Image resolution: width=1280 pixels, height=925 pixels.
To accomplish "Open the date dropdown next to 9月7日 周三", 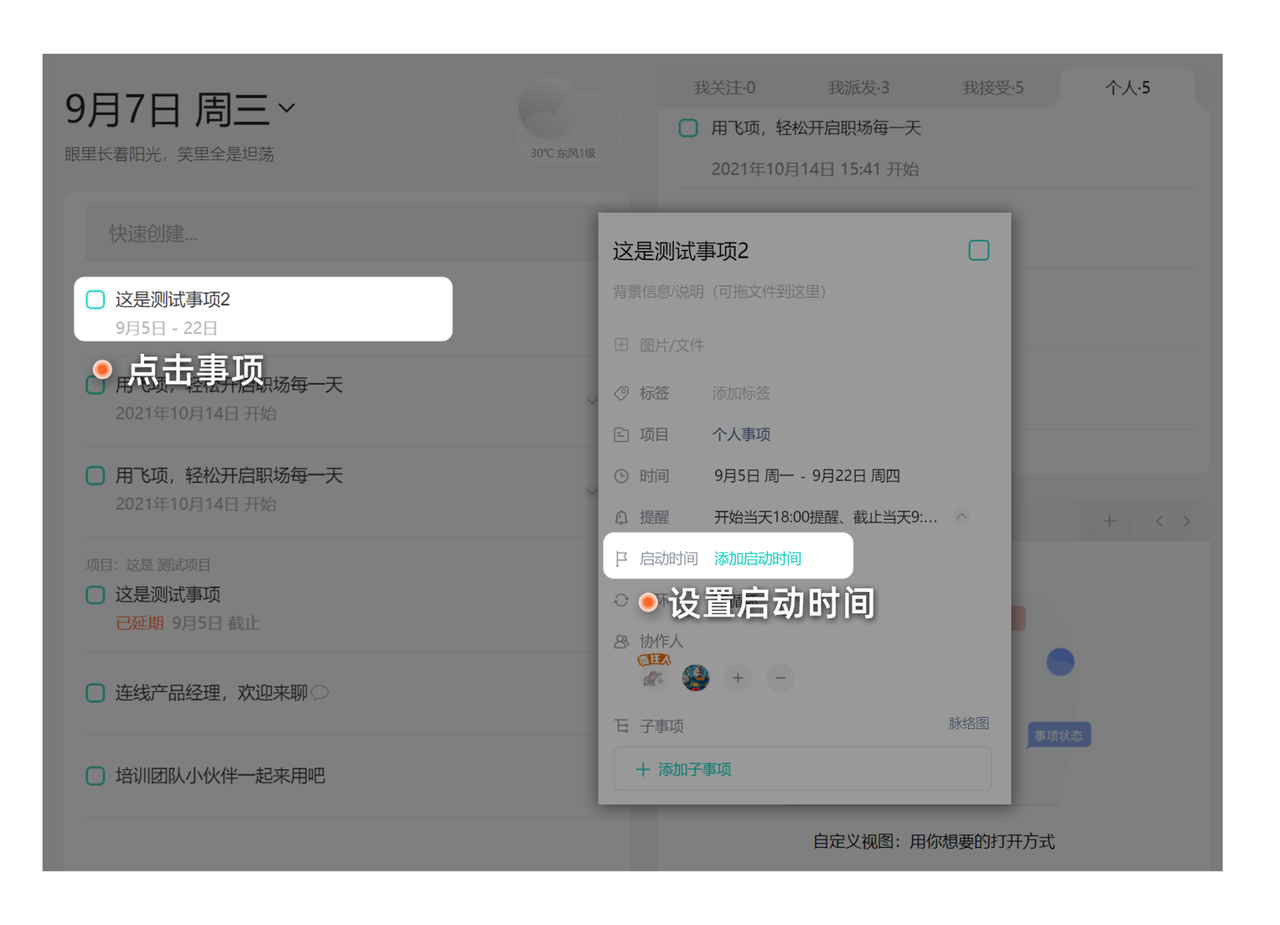I will (x=287, y=108).
